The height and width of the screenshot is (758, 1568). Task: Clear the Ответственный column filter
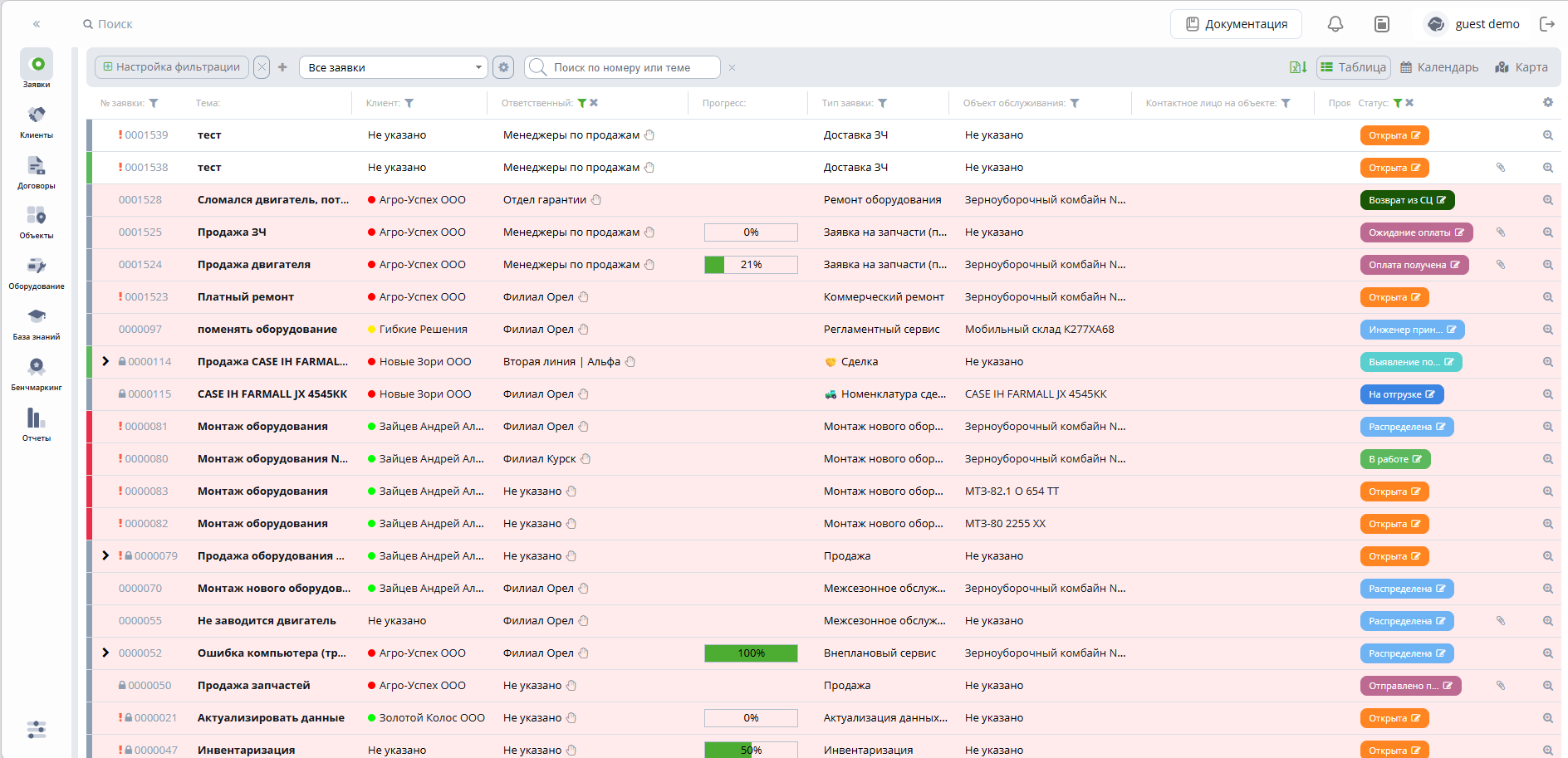tap(594, 104)
